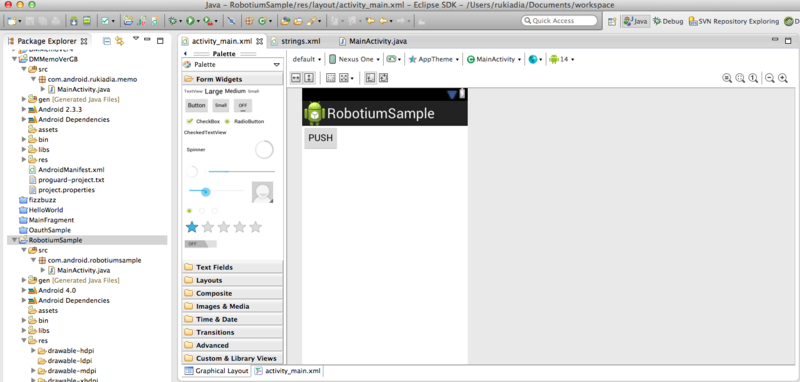The height and width of the screenshot is (382, 800).
Task: Collapse All in Package Explorer
Action: pos(107,41)
